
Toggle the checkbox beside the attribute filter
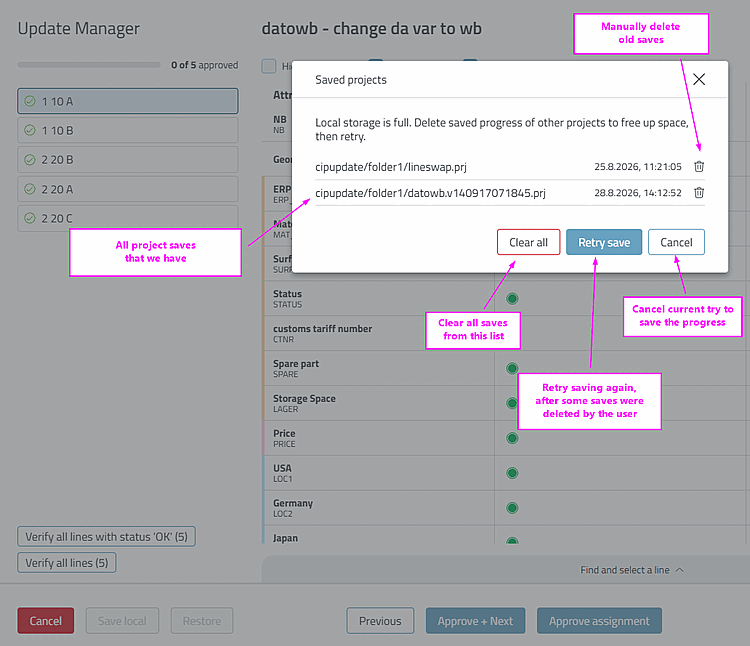point(269,66)
